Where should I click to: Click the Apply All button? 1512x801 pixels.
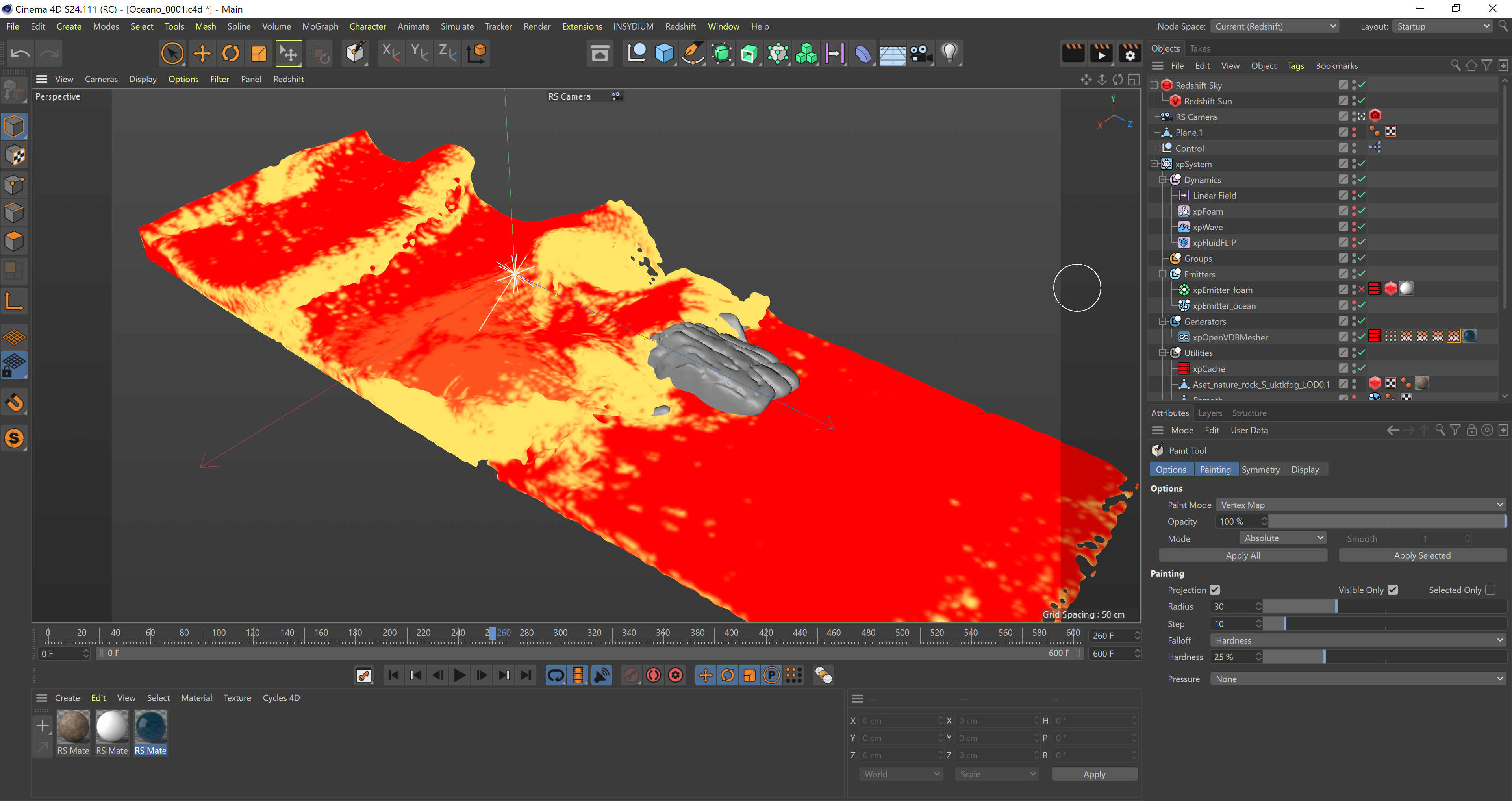coord(1243,555)
